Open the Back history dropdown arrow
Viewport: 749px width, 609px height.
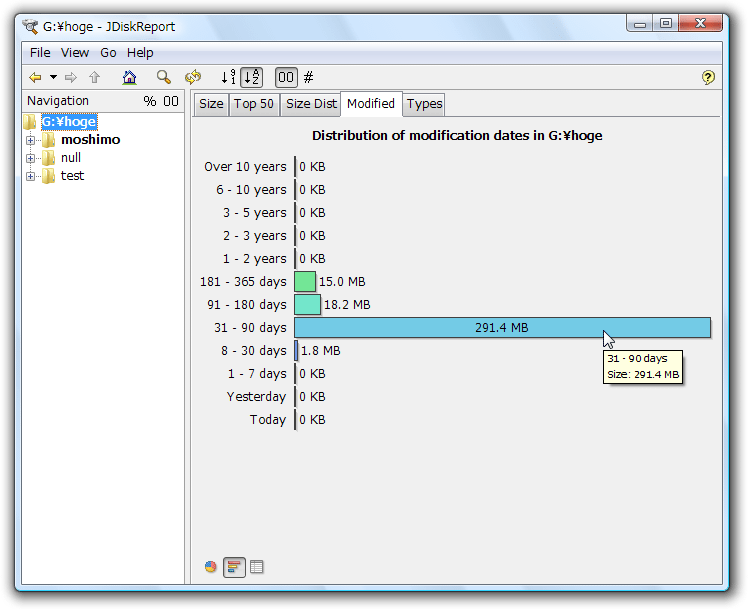[54, 77]
